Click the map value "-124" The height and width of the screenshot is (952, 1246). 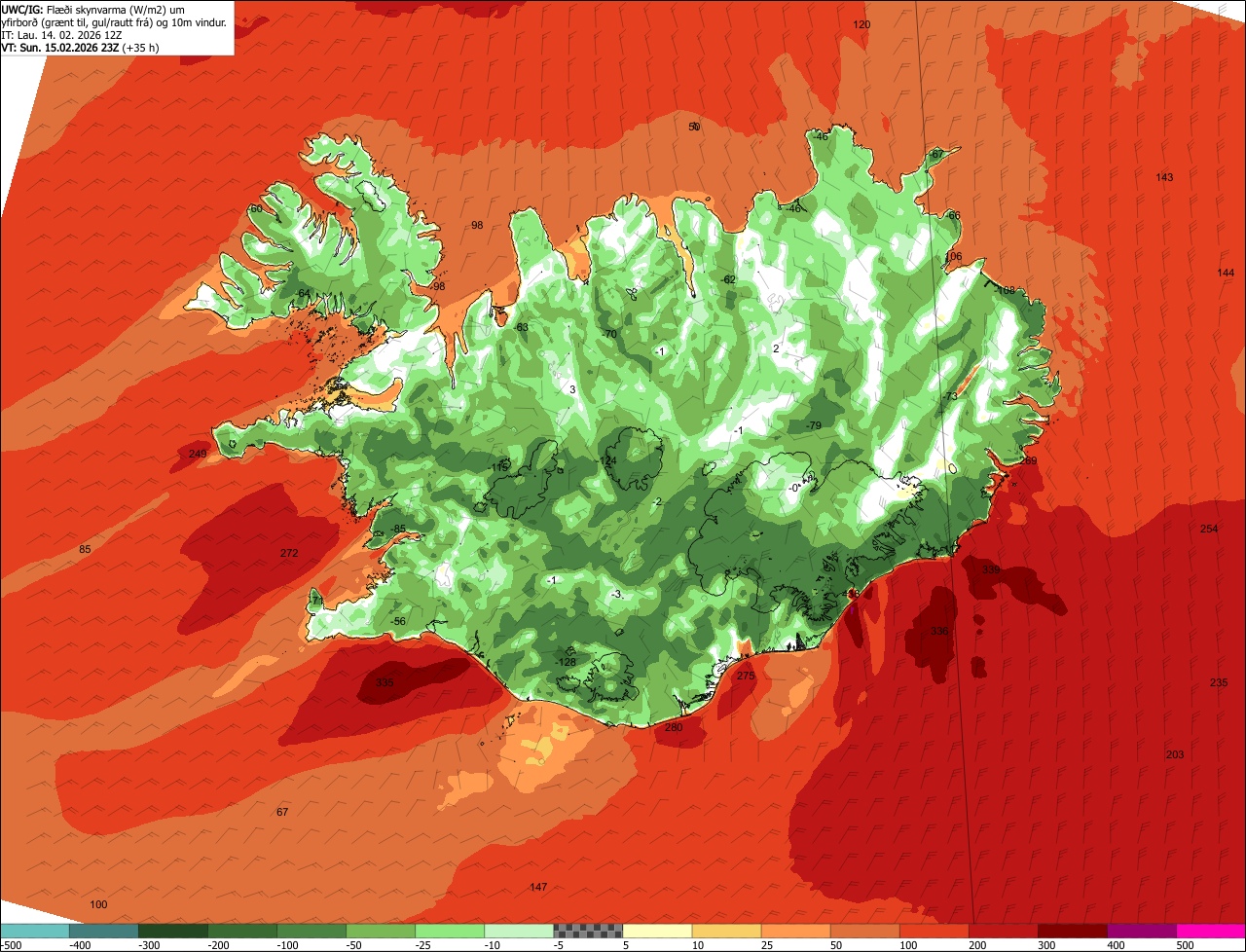[606, 460]
